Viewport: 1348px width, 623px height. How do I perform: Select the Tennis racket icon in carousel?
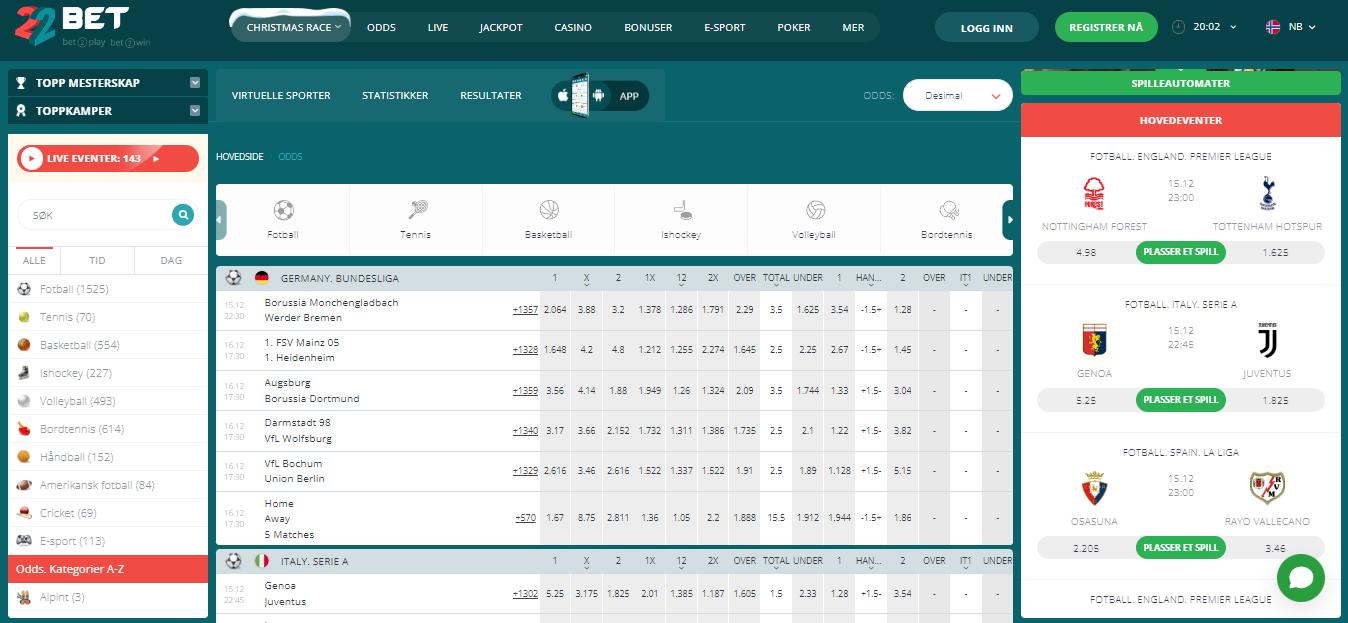click(x=416, y=211)
